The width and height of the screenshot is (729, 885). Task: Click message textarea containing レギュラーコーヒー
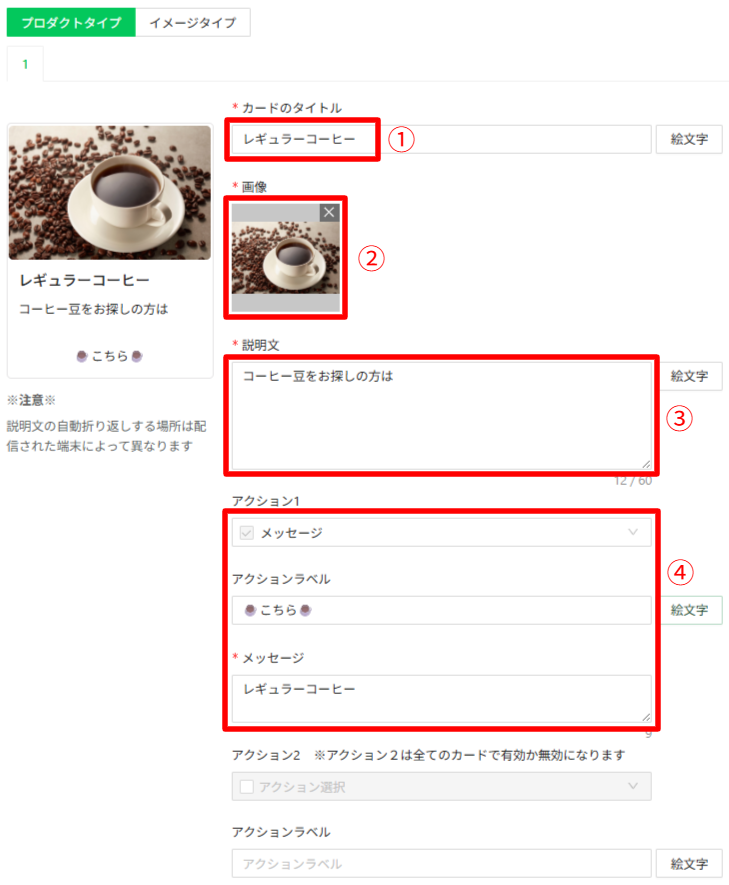[x=441, y=699]
